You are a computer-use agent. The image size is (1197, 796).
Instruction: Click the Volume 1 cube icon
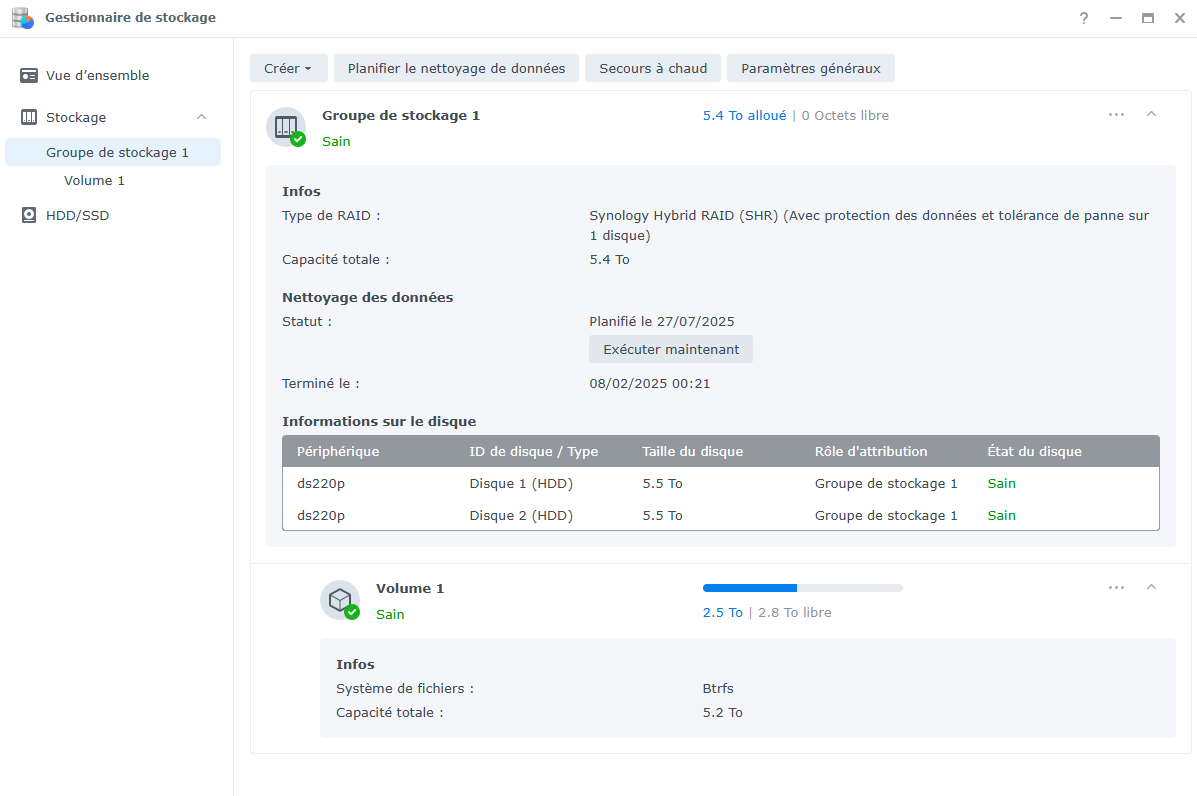point(340,600)
